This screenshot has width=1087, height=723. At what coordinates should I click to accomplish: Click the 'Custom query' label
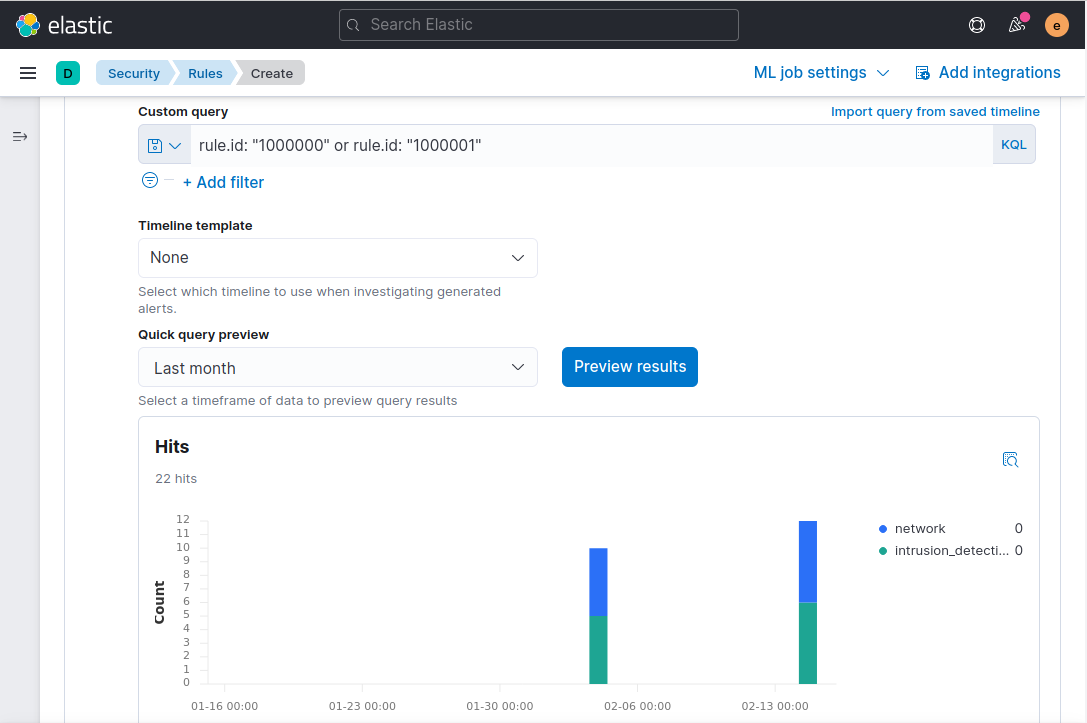pos(183,112)
